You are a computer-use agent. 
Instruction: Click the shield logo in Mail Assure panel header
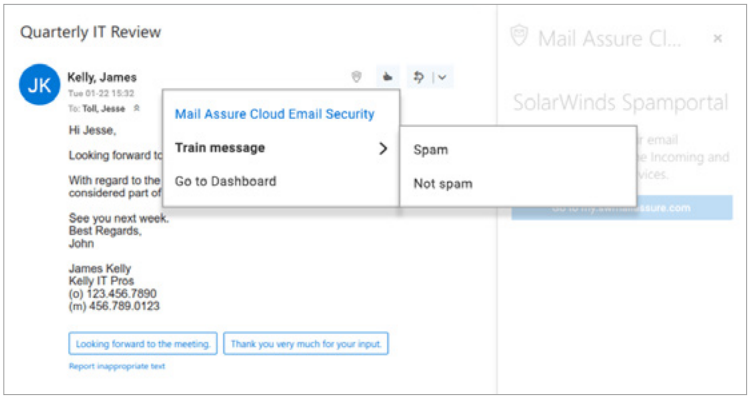519,36
